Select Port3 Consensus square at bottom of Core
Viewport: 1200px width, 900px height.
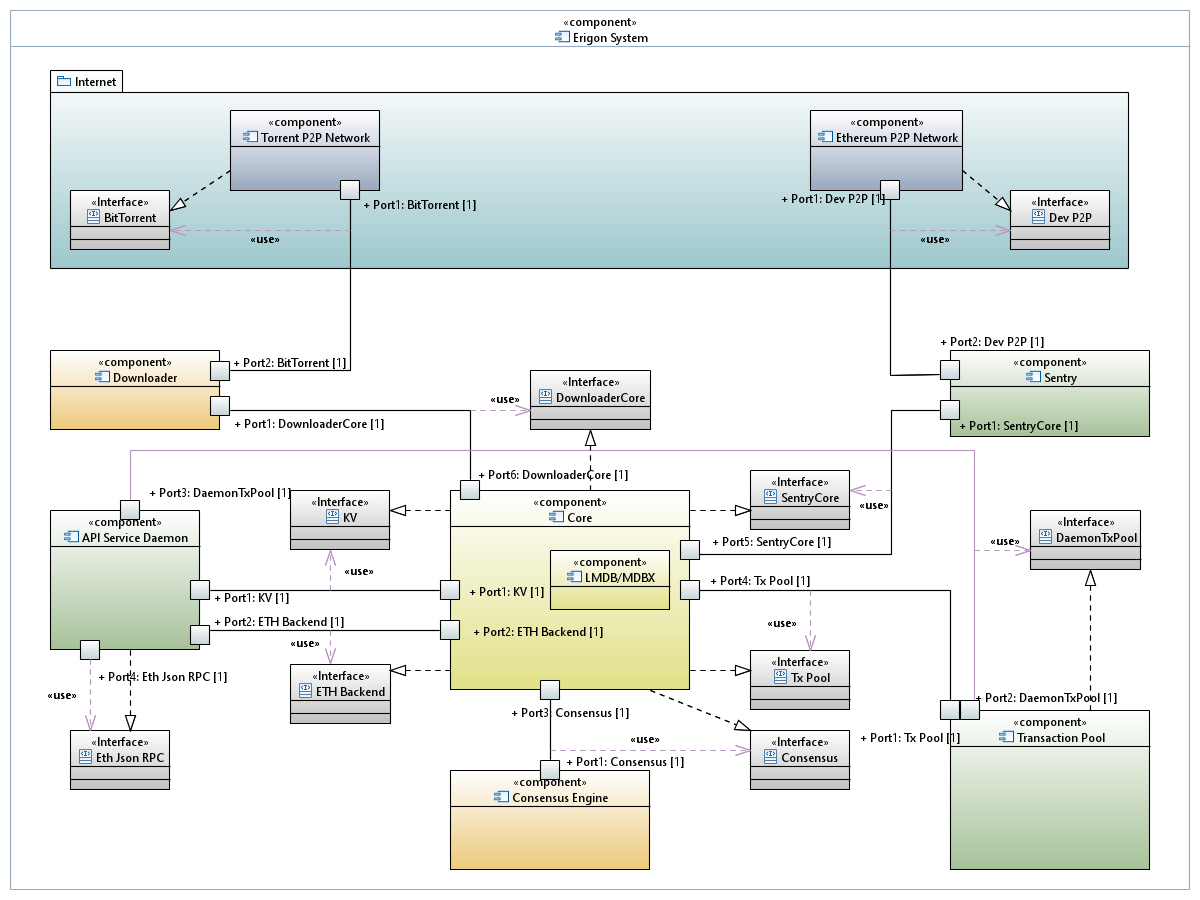pos(550,689)
